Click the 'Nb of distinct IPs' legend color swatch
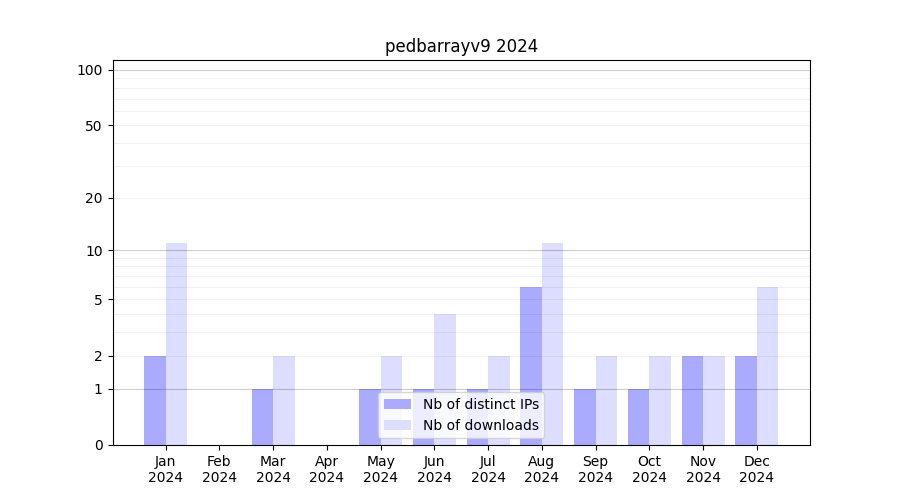The width and height of the screenshot is (900, 500). click(x=397, y=404)
